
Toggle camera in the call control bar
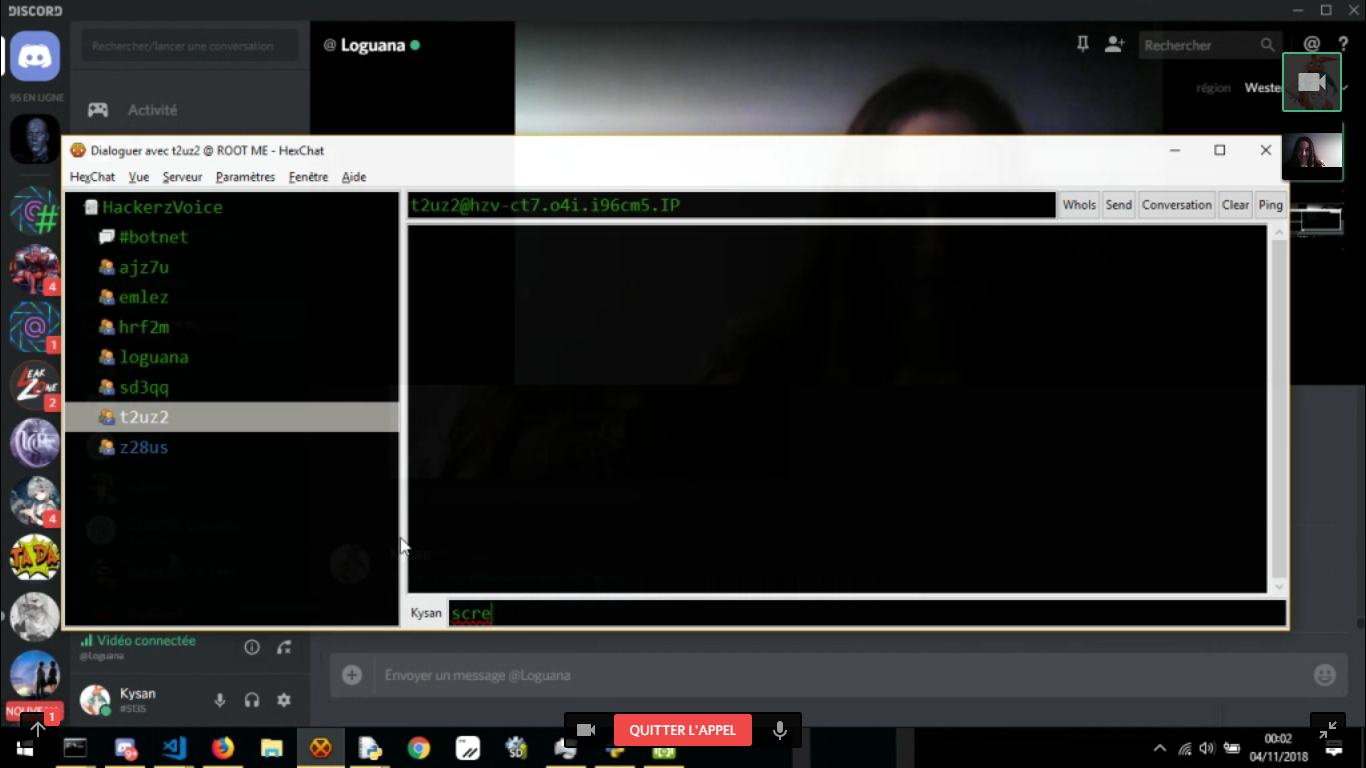[586, 730]
